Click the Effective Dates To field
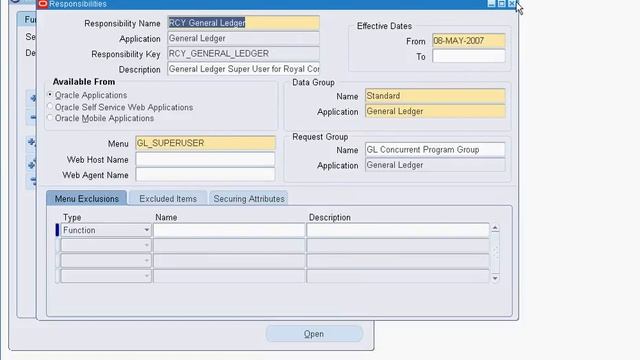Viewport: 640px width, 360px height. [469, 56]
